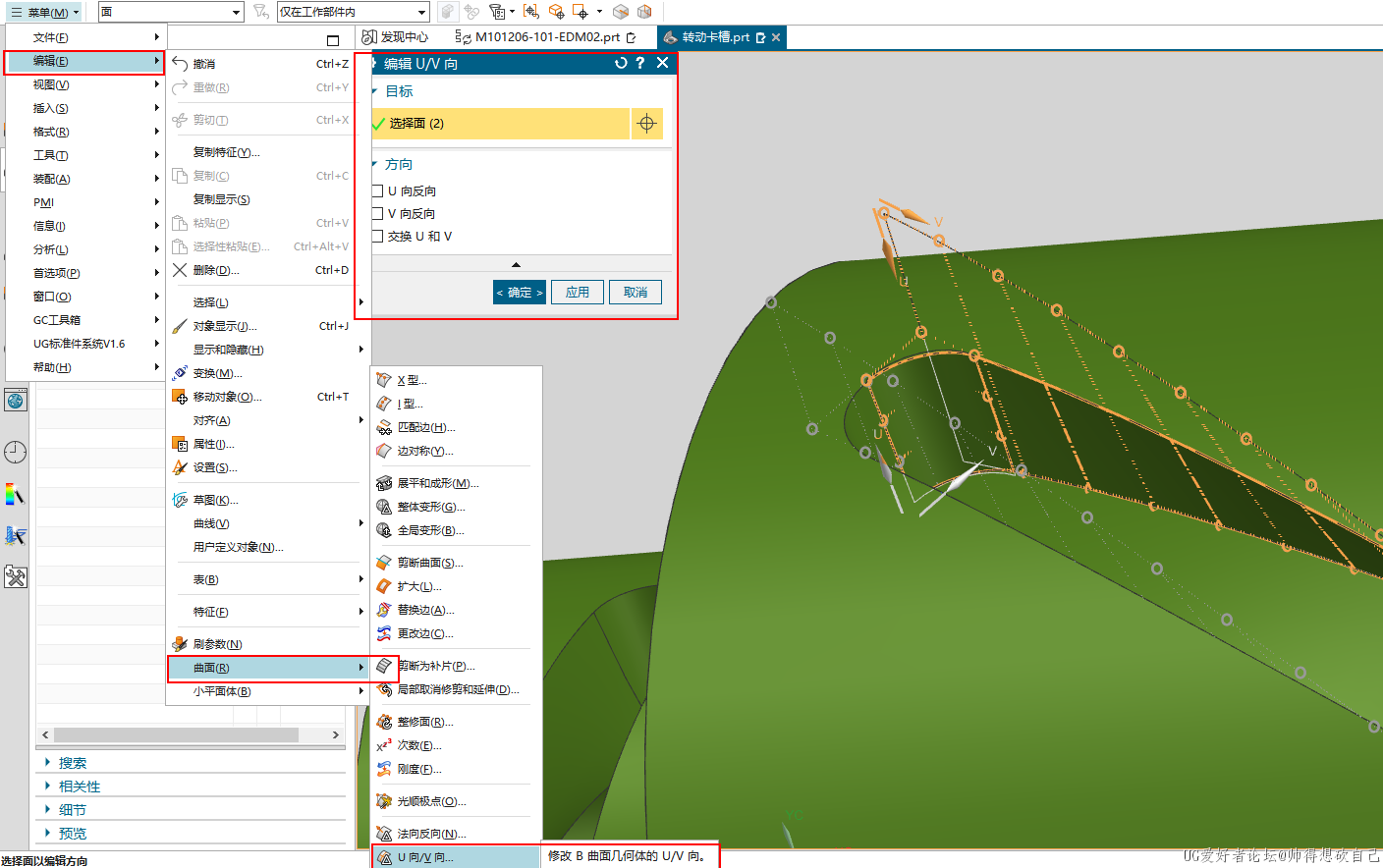Screen dimensions: 1383x868
Task: Click the 选择面 (2) selection field
Action: [501, 123]
